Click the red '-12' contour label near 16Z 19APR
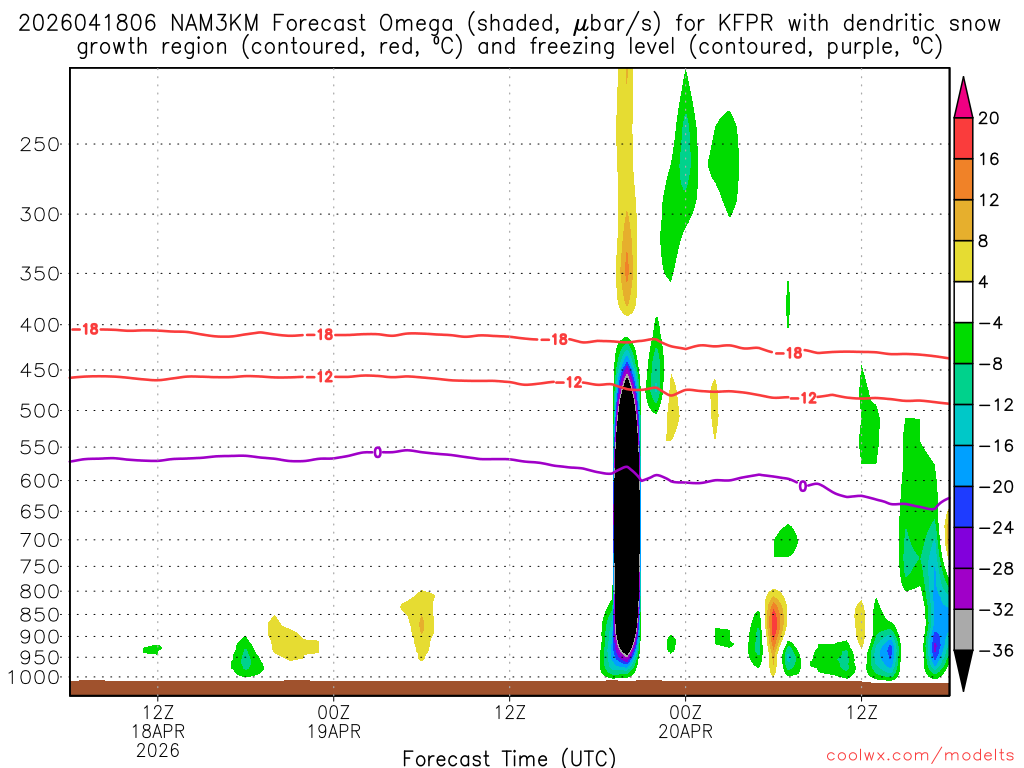The width and height of the screenshot is (1024, 768). click(568, 383)
